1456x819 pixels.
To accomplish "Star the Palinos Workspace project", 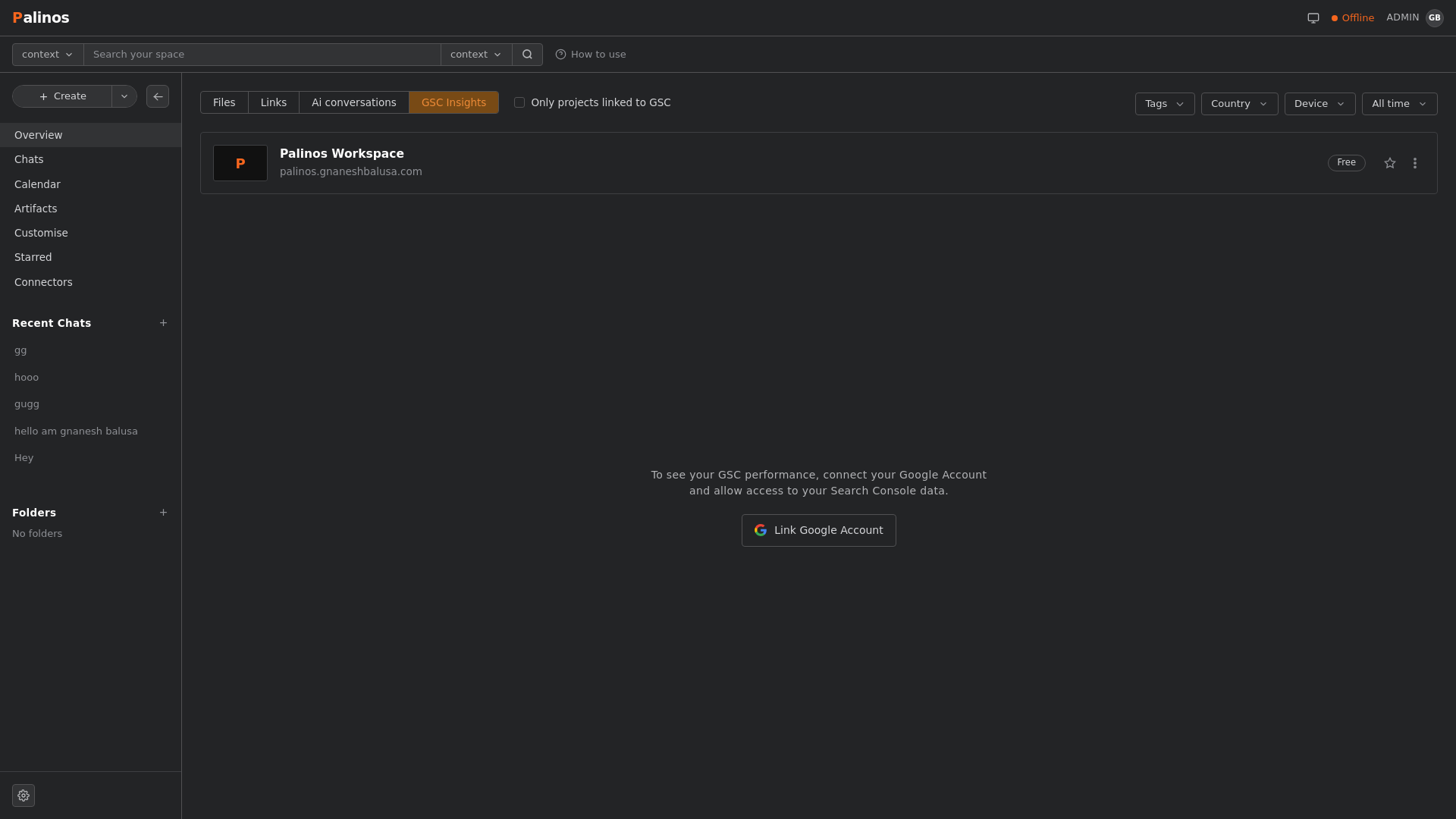I will 1389,163.
